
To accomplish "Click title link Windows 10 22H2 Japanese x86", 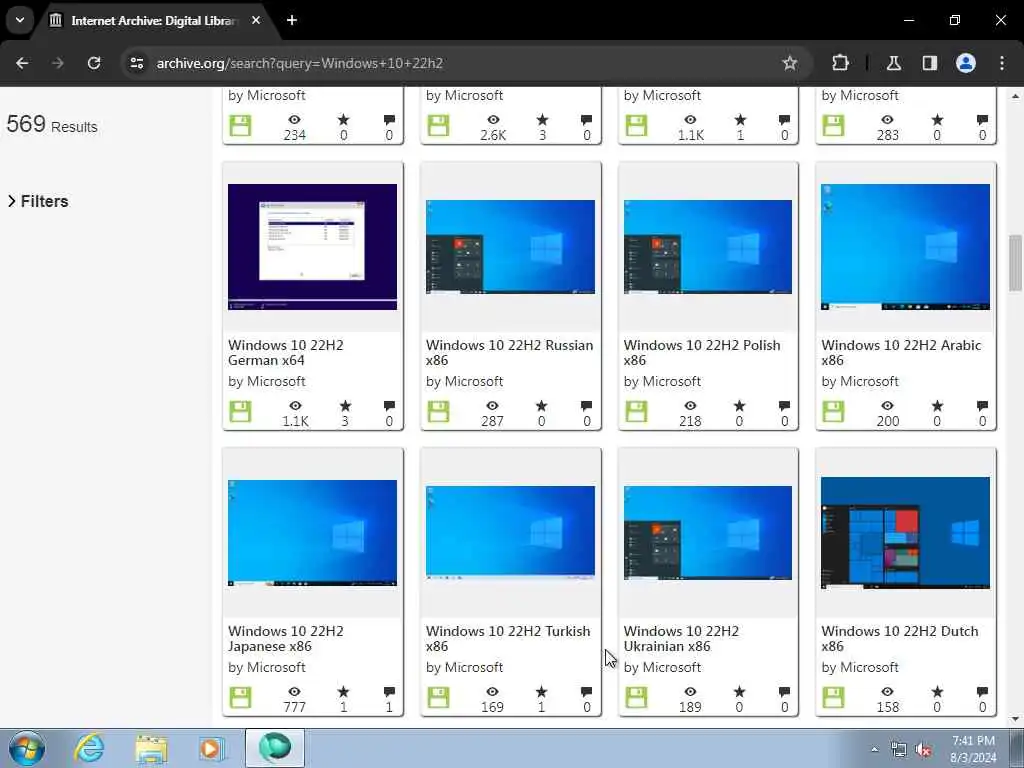I will coord(285,639).
